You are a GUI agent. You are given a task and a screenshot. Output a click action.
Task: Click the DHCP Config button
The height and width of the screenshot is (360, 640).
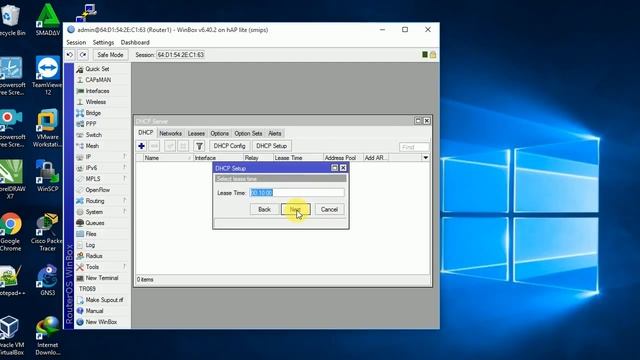229,146
